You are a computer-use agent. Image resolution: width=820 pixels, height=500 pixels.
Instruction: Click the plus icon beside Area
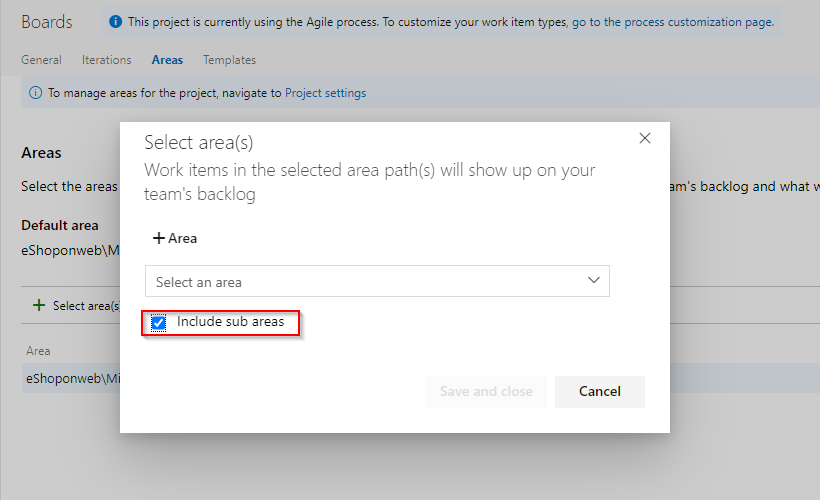[158, 238]
